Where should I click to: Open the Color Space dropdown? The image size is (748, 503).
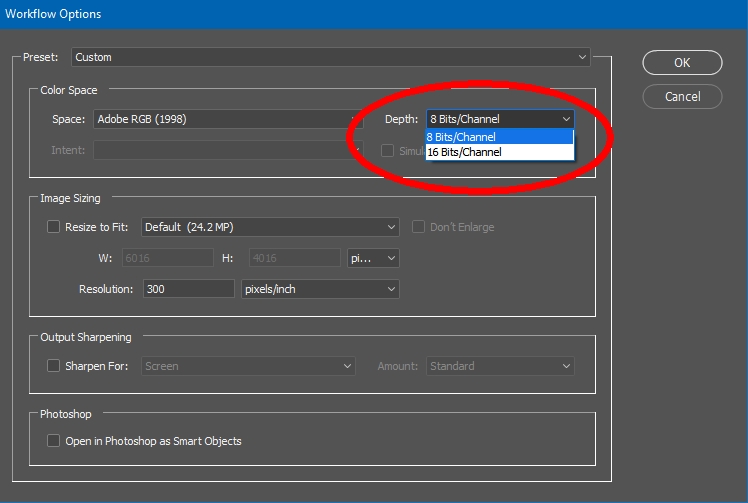coord(225,119)
